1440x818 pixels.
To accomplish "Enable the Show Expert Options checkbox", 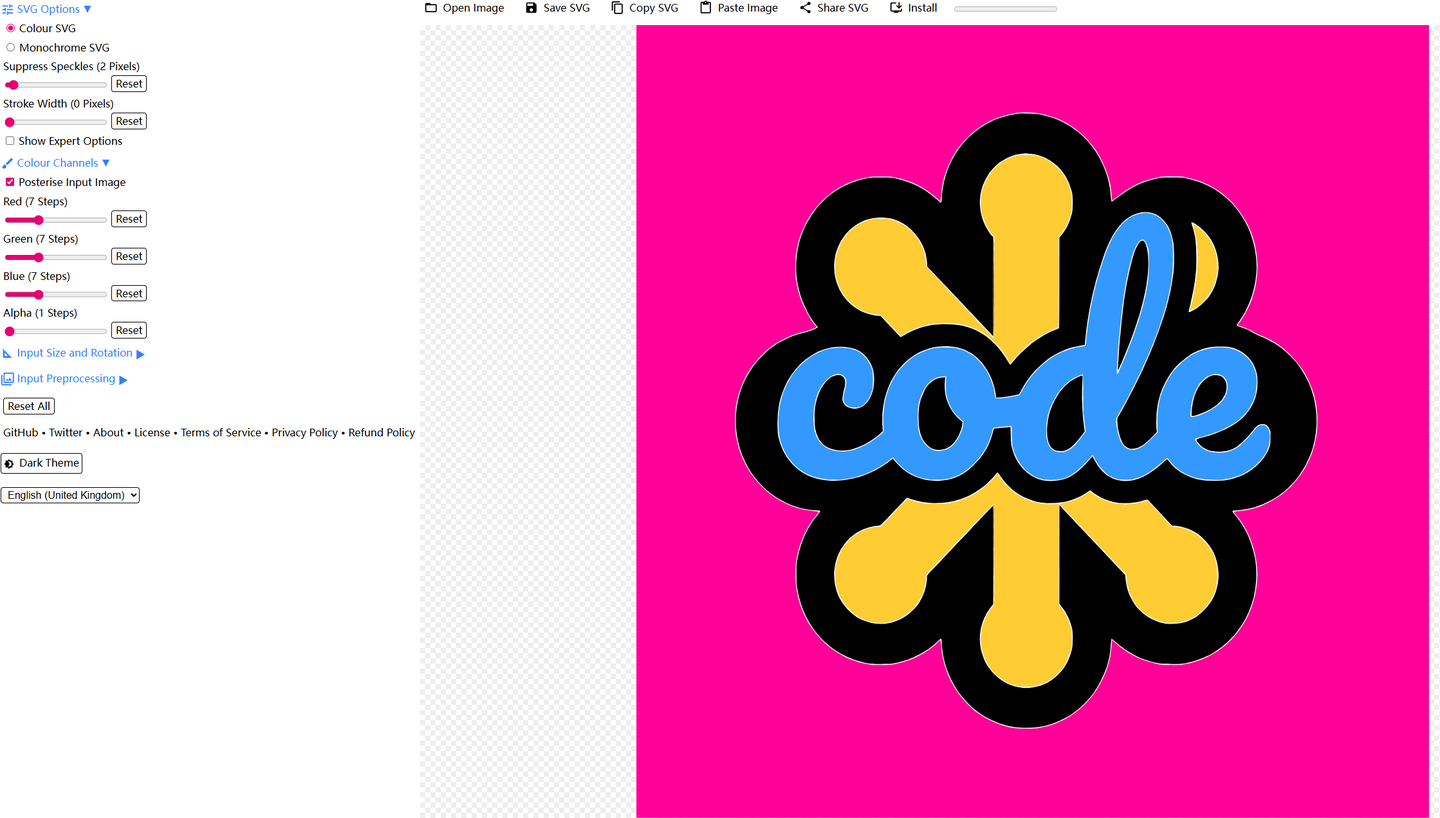I will [x=10, y=141].
